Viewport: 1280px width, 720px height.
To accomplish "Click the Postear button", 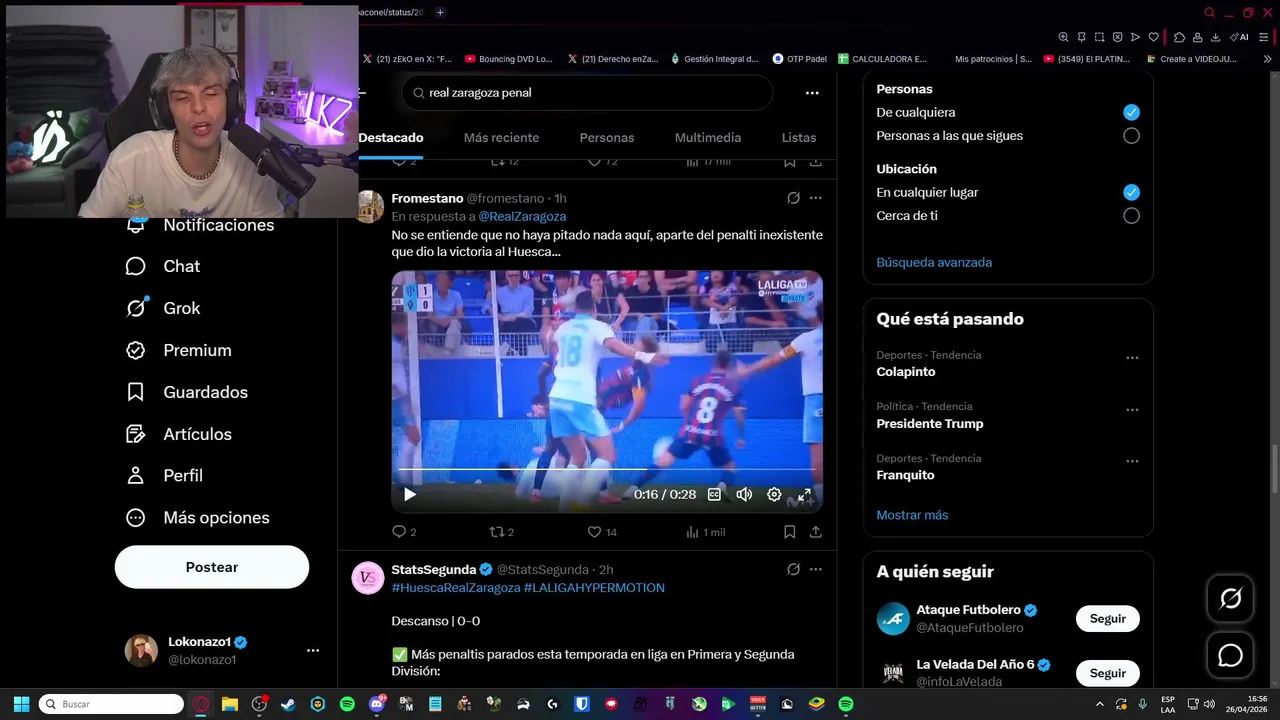I will pyautogui.click(x=212, y=567).
